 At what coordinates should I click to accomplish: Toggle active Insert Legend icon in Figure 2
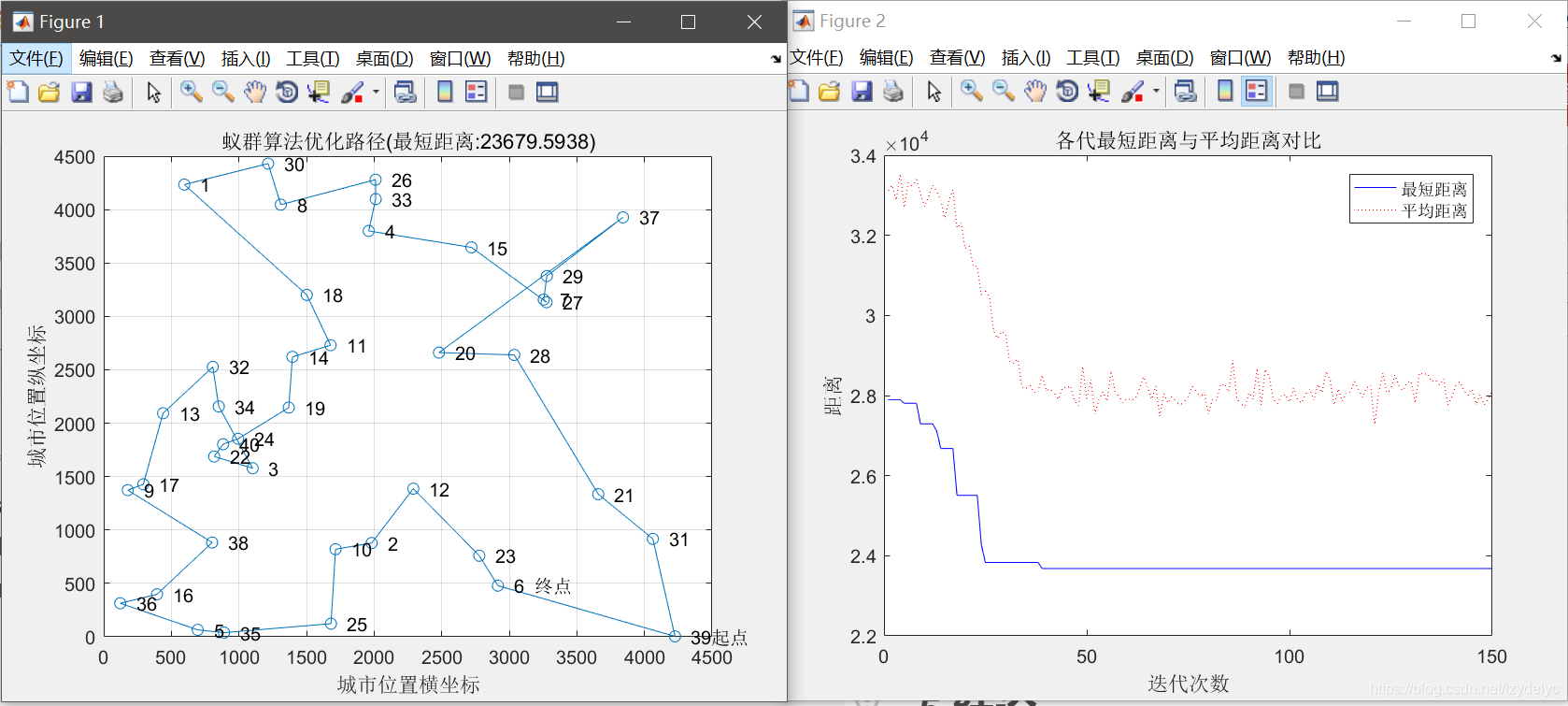[1257, 91]
